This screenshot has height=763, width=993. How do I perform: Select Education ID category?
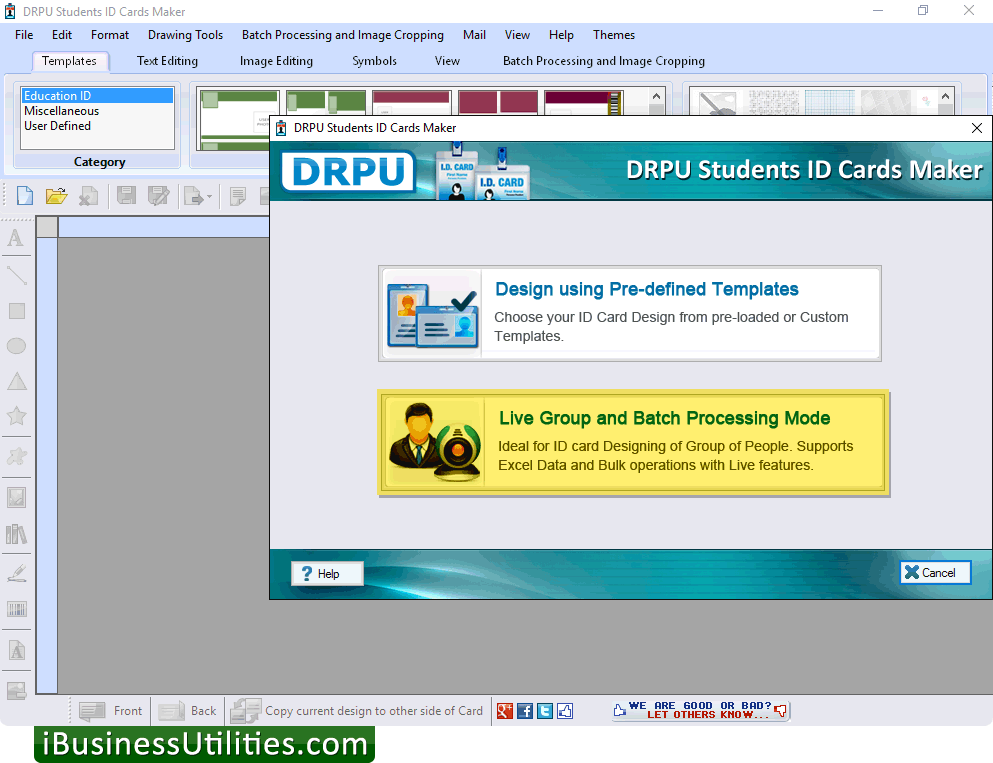[x=98, y=96]
